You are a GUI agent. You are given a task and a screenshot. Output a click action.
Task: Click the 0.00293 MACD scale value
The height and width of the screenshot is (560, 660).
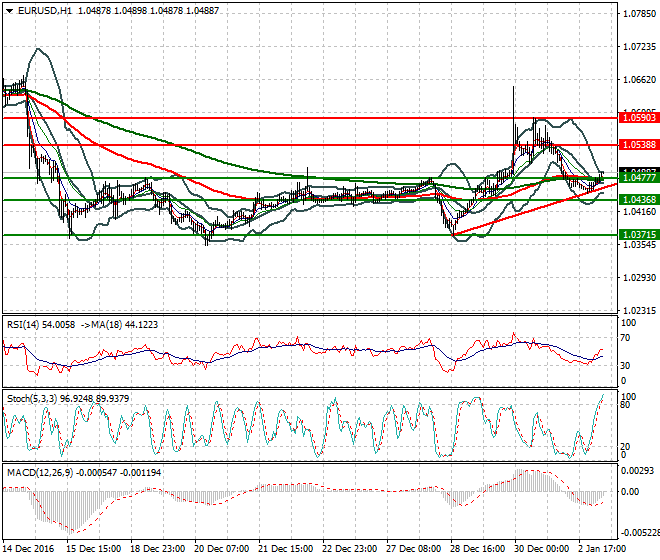coord(637,470)
